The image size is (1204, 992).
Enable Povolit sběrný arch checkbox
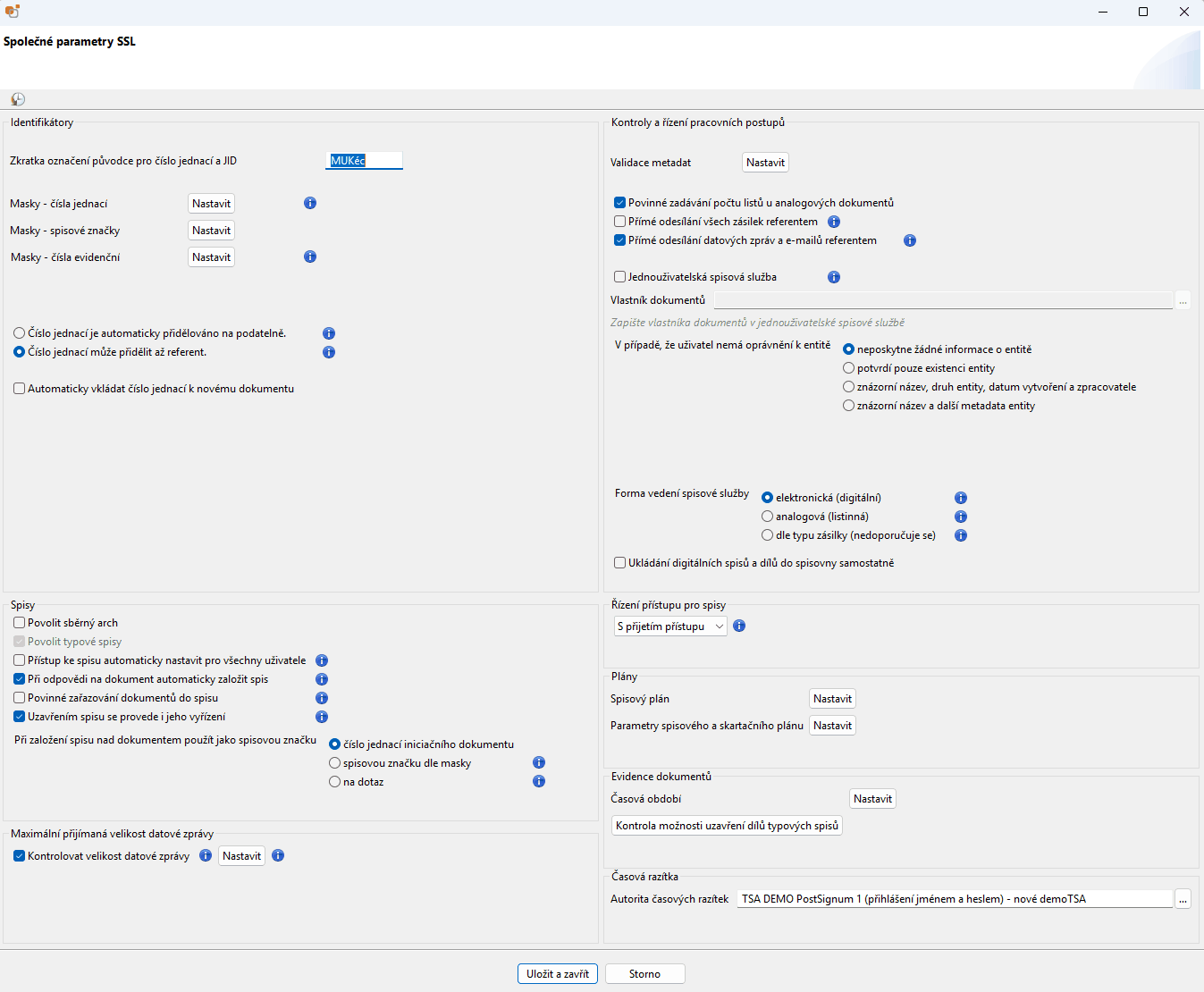click(20, 623)
